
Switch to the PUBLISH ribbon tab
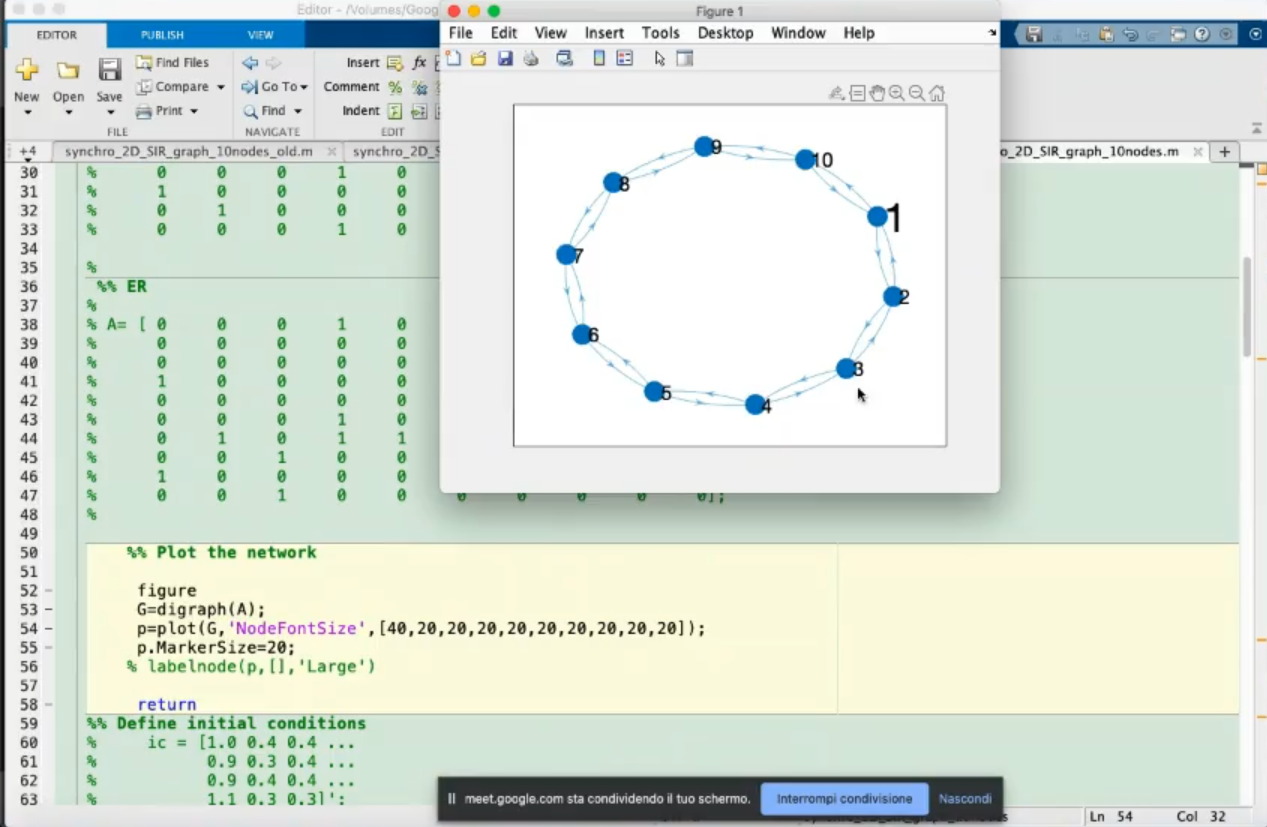coord(162,35)
